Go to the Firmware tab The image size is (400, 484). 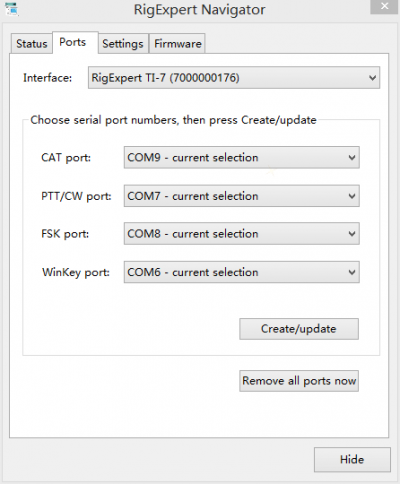177,44
